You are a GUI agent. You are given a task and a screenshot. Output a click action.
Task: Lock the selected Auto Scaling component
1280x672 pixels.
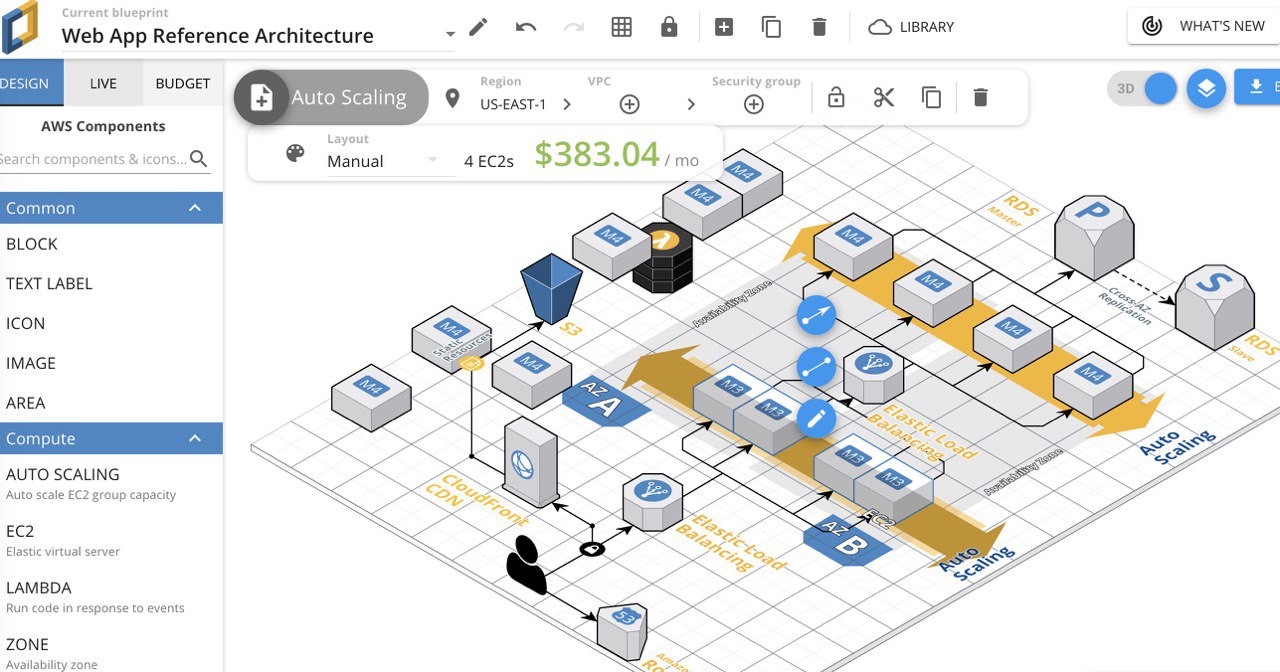(x=836, y=97)
